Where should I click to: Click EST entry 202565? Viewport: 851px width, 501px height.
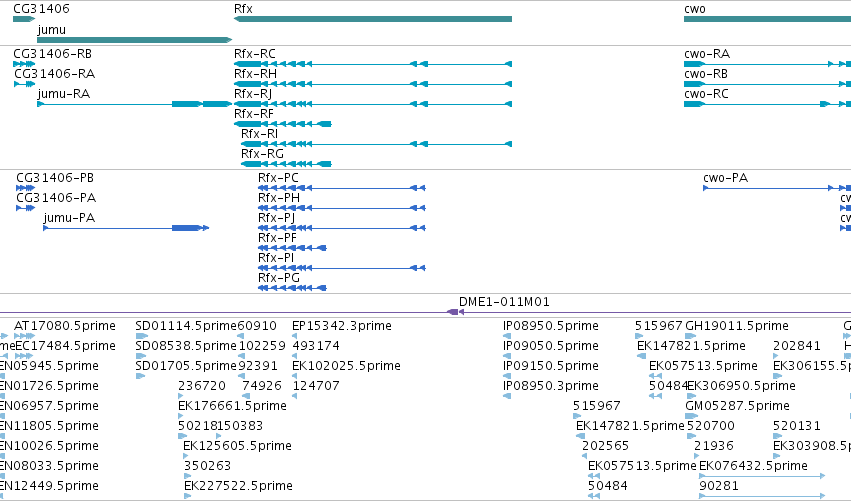[x=606, y=446]
